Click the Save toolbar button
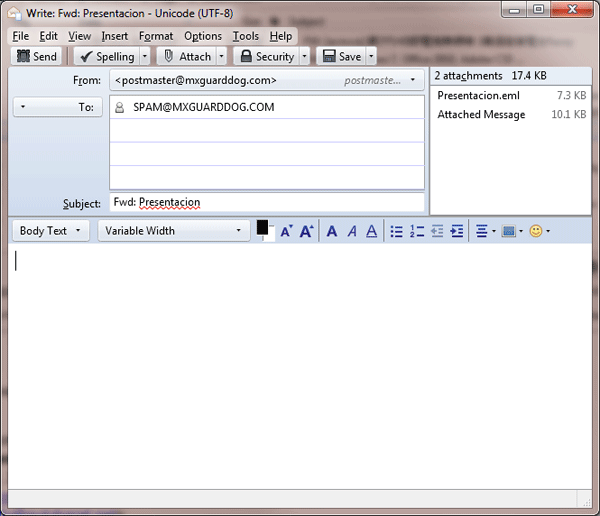The height and width of the screenshot is (516, 600). [x=340, y=57]
